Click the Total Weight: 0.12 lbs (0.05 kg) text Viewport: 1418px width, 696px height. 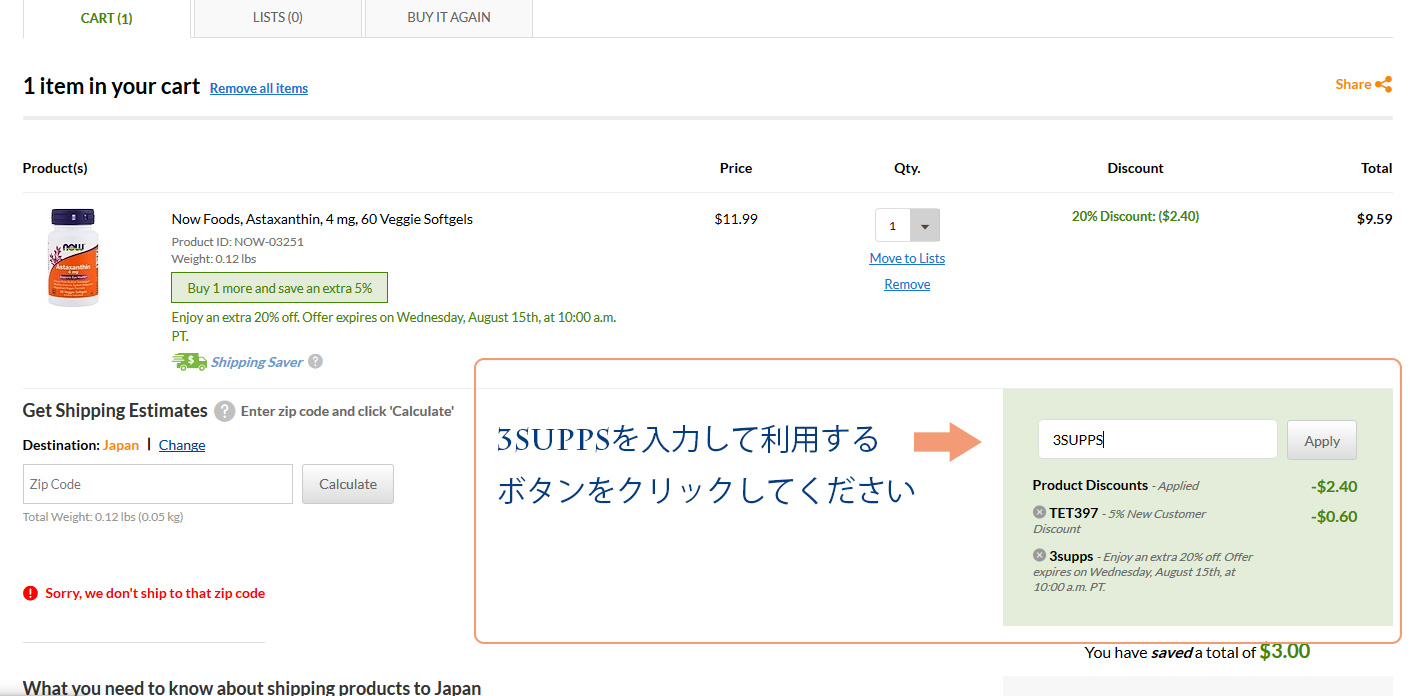pos(103,517)
